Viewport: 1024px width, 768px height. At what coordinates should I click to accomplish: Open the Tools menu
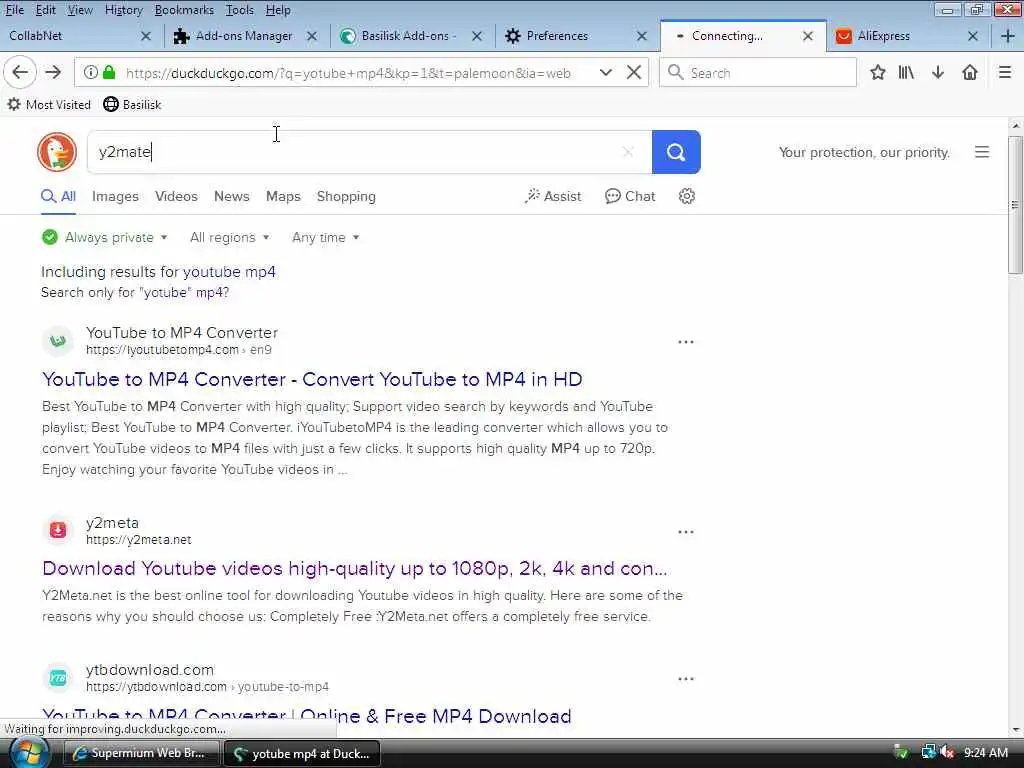tap(240, 10)
